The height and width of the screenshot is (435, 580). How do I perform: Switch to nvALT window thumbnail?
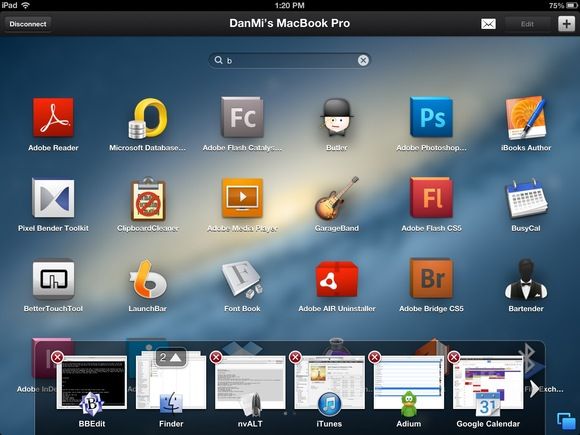tap(250, 382)
